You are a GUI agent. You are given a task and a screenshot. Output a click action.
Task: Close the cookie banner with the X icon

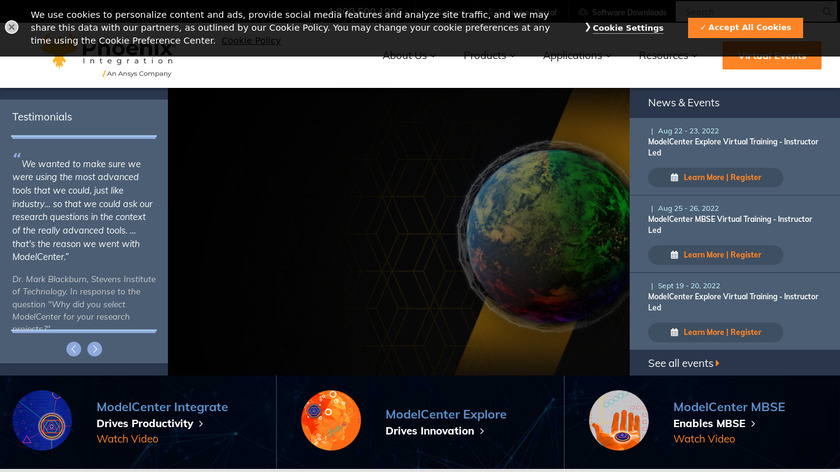pyautogui.click(x=11, y=27)
